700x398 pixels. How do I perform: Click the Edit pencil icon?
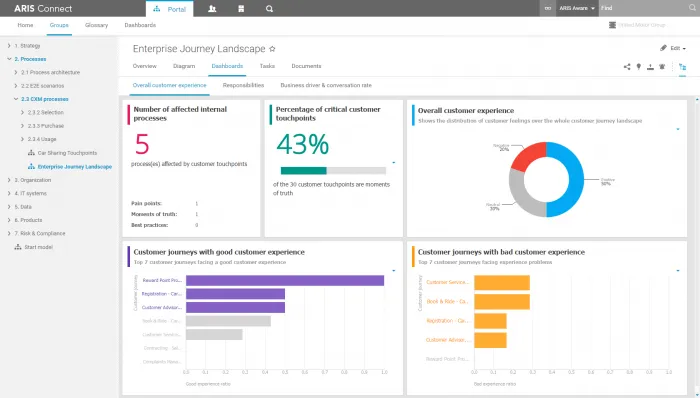(x=663, y=48)
